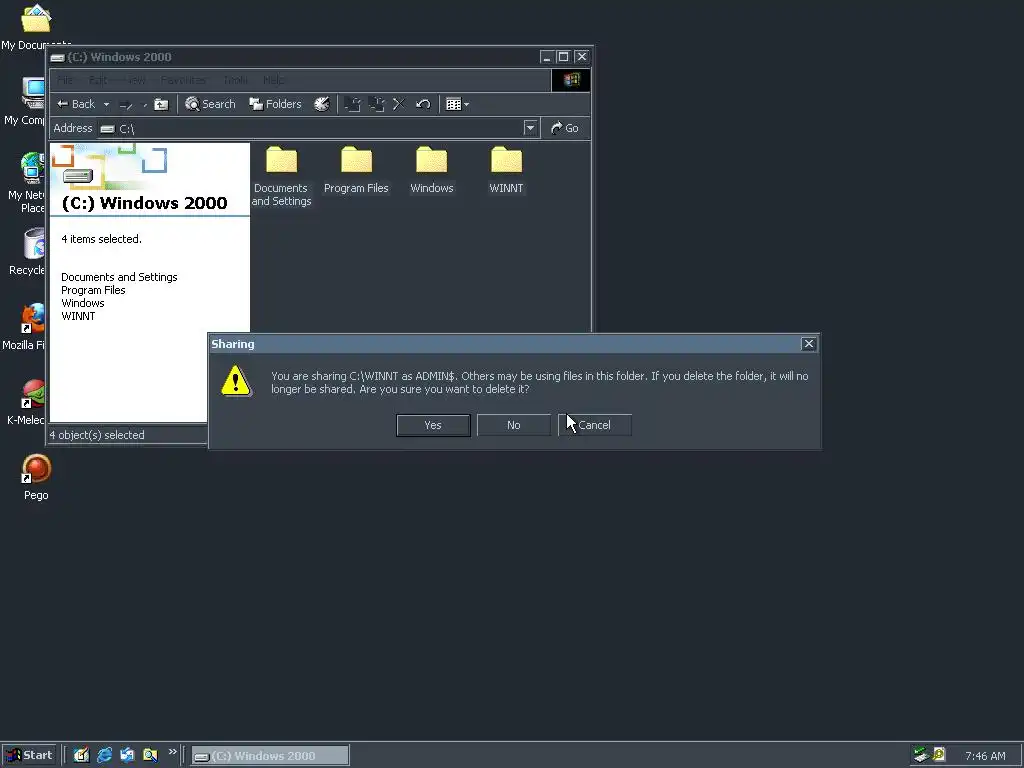Click the yellow warning icon in Sharing dialog
1024x768 pixels.
[236, 381]
